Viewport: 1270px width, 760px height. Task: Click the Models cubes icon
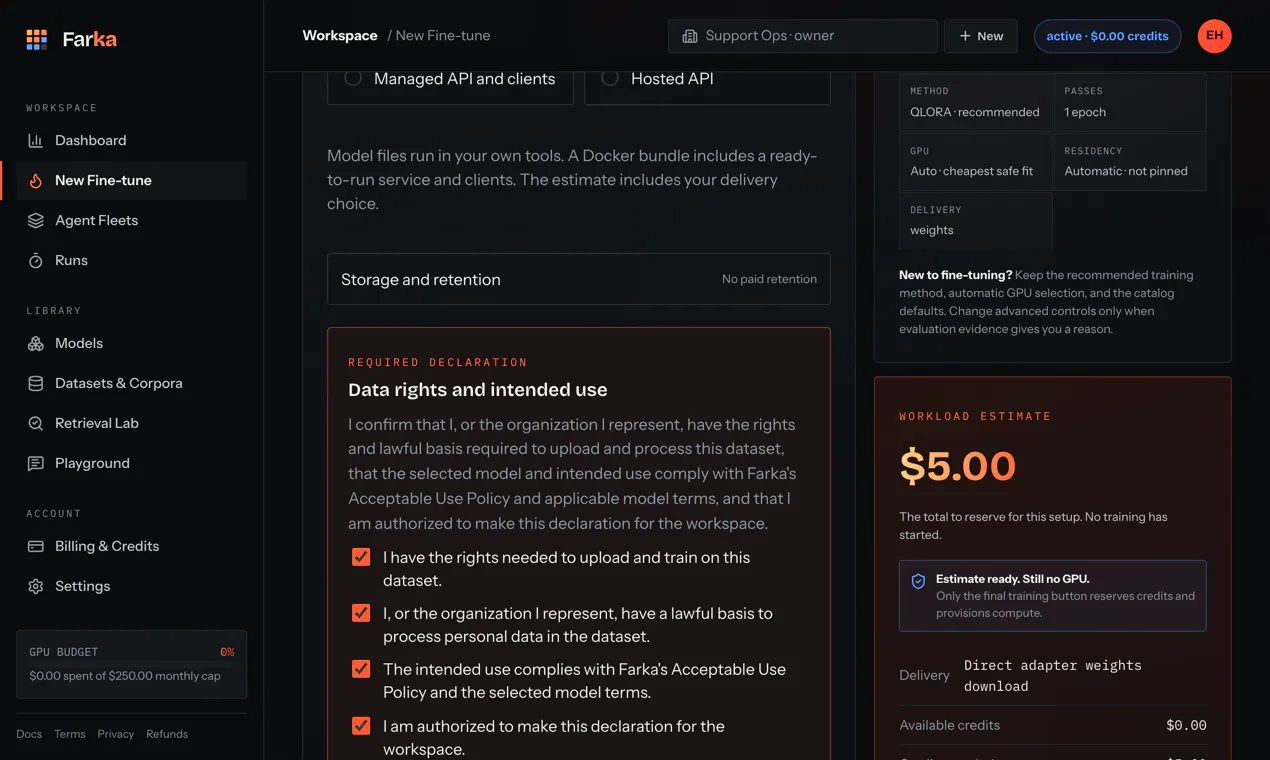35,344
